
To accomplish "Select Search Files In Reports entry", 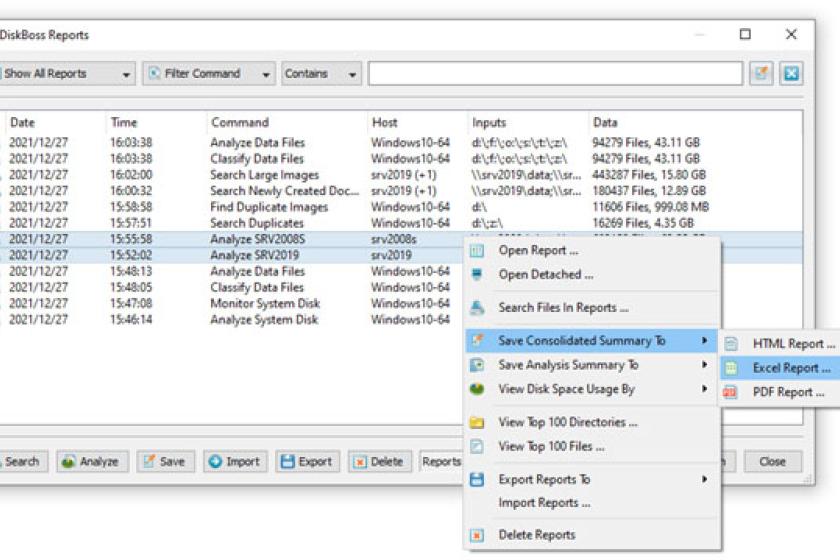I will click(x=592, y=308).
